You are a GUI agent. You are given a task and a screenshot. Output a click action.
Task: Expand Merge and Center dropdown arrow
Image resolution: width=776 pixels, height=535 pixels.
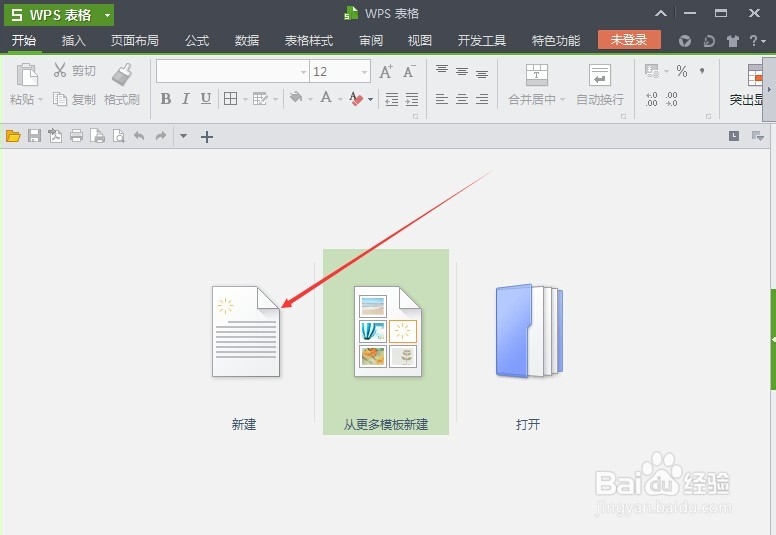(x=562, y=99)
